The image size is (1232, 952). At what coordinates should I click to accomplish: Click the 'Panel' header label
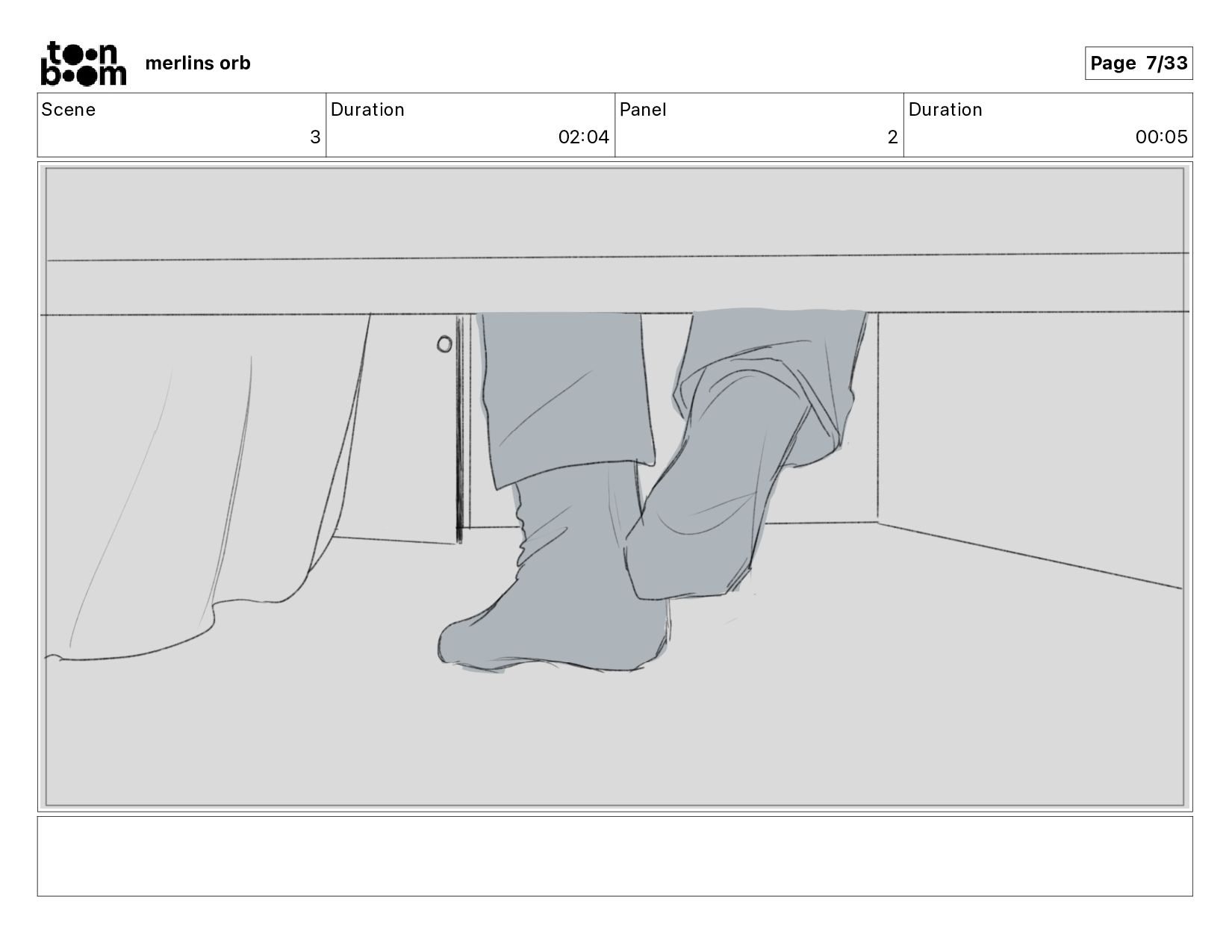(643, 110)
